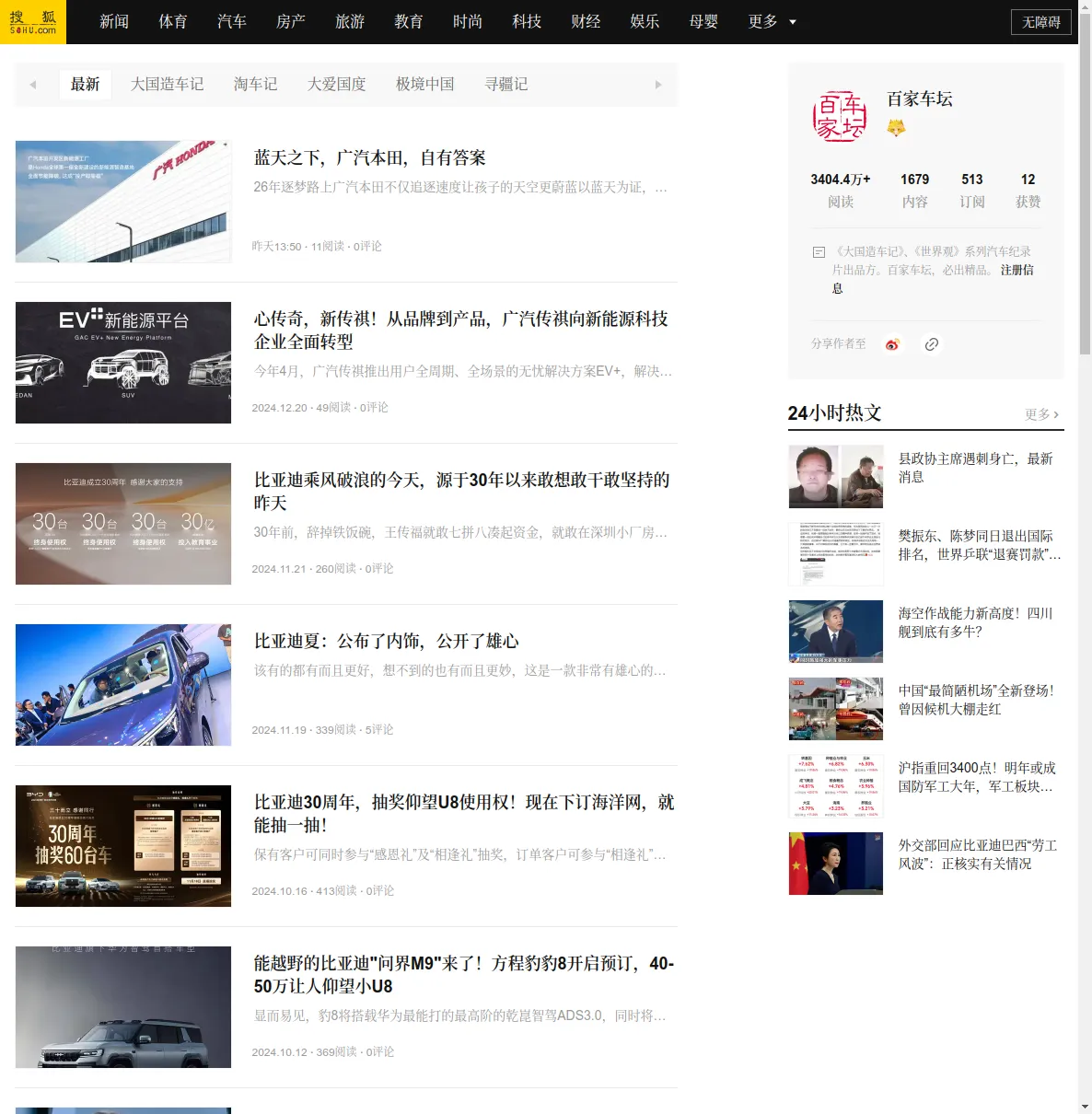Open the 百家车坛 avatar seal
The height and width of the screenshot is (1114, 1092).
click(x=840, y=116)
